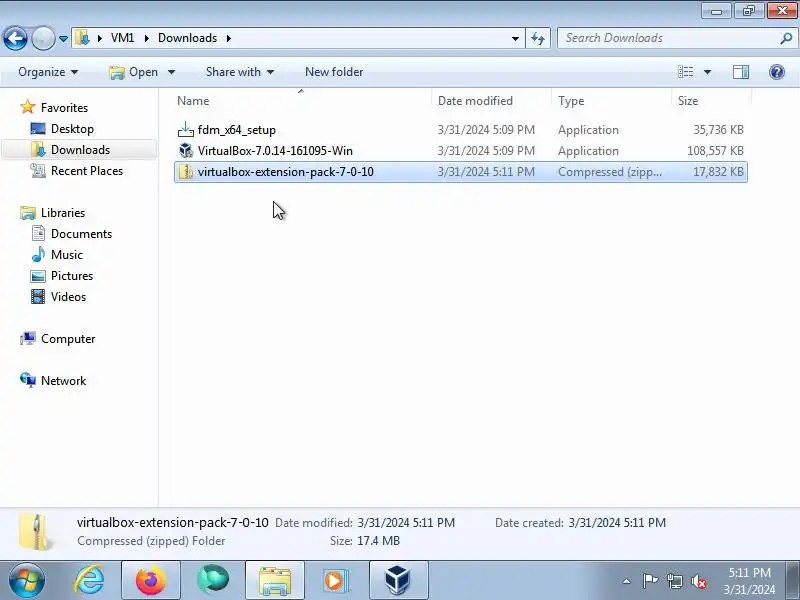This screenshot has height=600, width=800.
Task: Expand the Open button dropdown arrow
Action: coord(171,72)
